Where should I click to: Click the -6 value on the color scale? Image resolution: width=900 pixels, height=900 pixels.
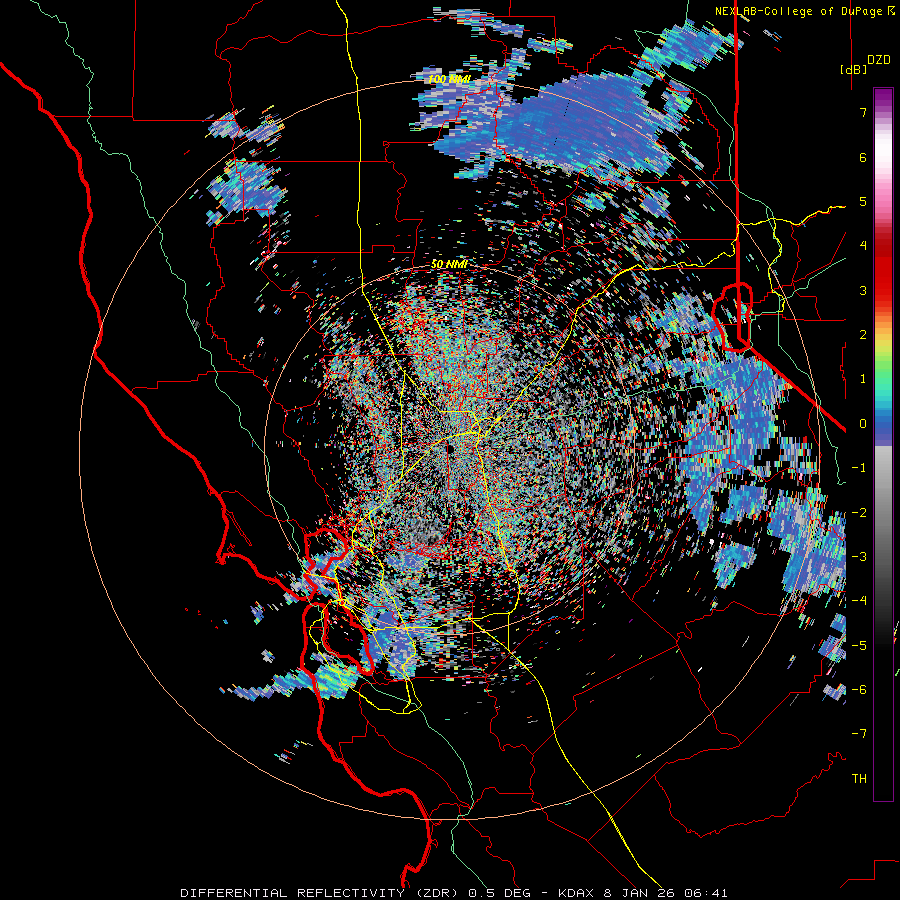(x=859, y=690)
